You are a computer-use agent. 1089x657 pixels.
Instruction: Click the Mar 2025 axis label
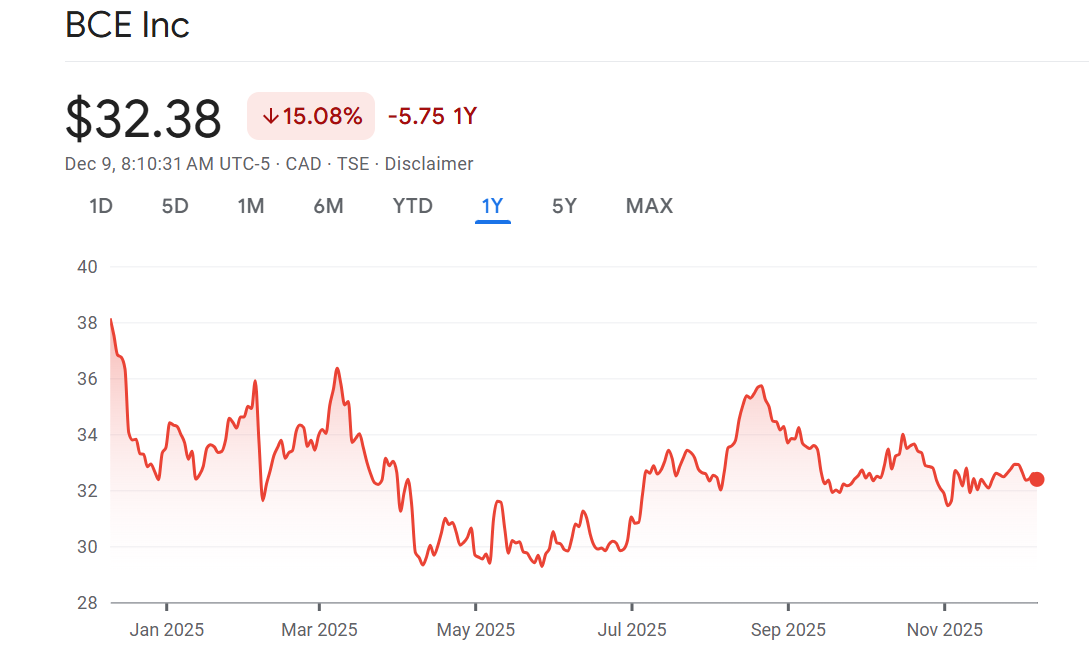pos(319,630)
